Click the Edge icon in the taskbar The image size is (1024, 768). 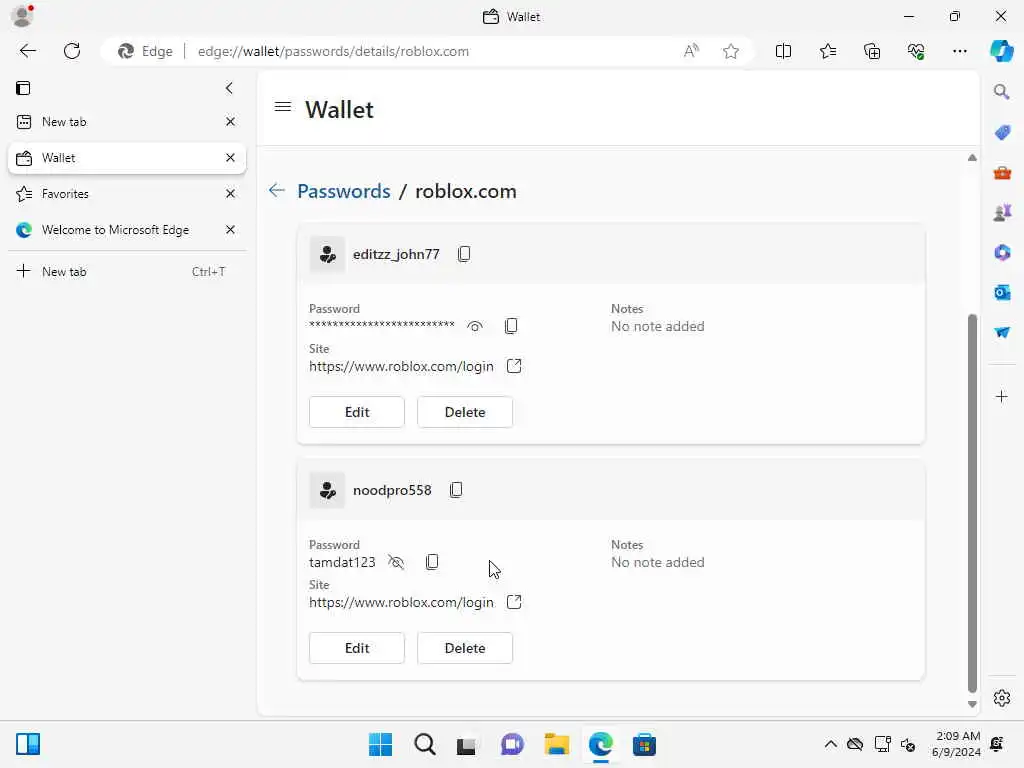(x=600, y=744)
